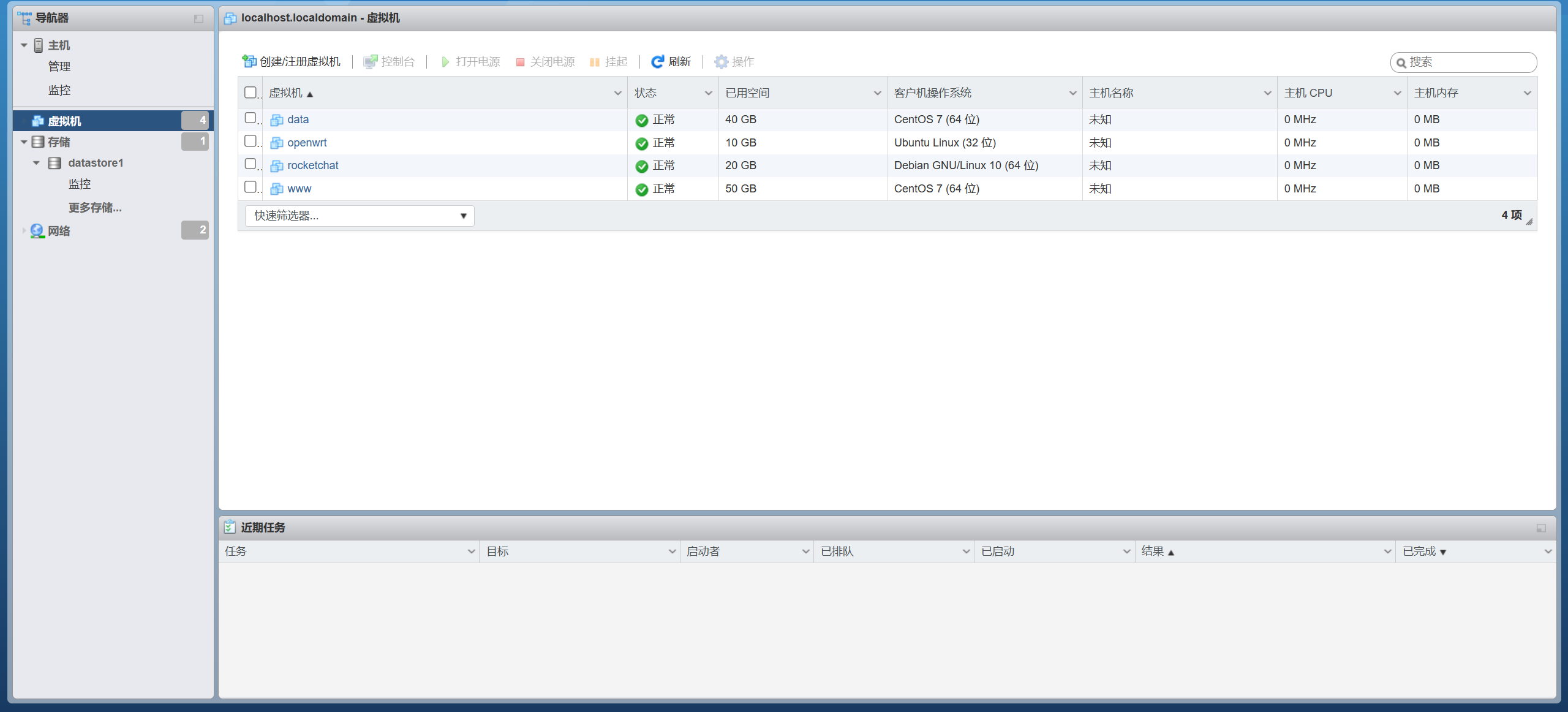Collapse the datastore1 tree node
Image resolution: width=1568 pixels, height=712 pixels.
(x=36, y=163)
